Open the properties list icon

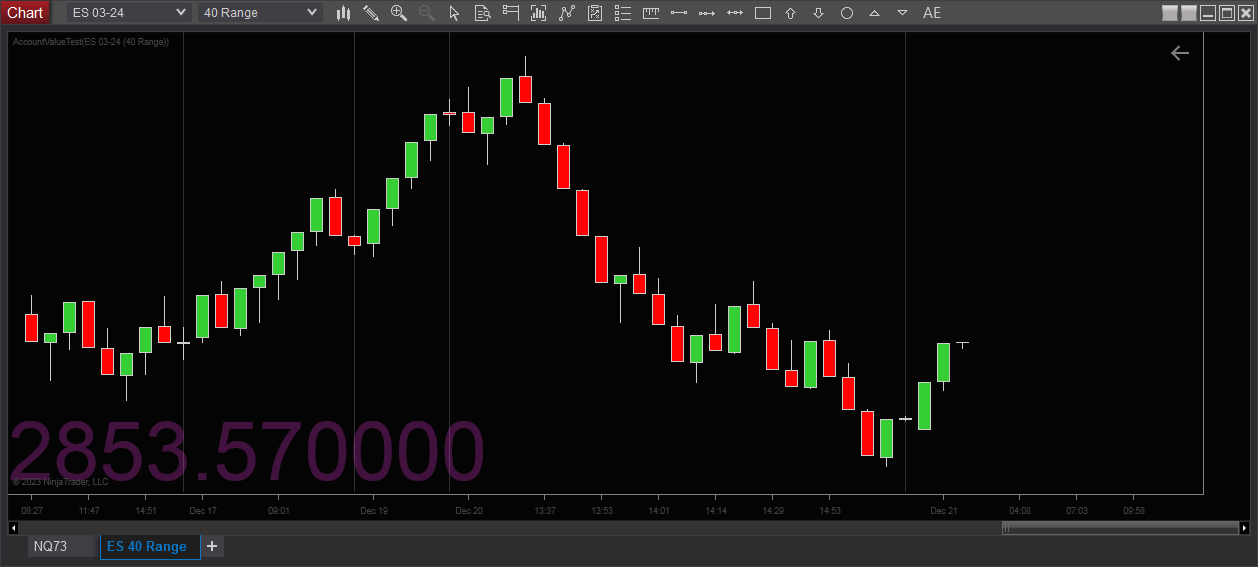[623, 13]
